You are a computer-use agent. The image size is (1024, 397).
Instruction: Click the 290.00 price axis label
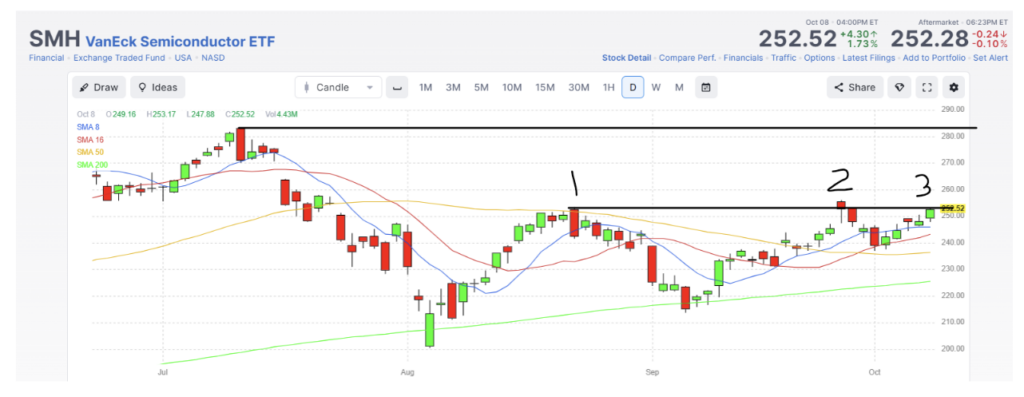(x=953, y=109)
